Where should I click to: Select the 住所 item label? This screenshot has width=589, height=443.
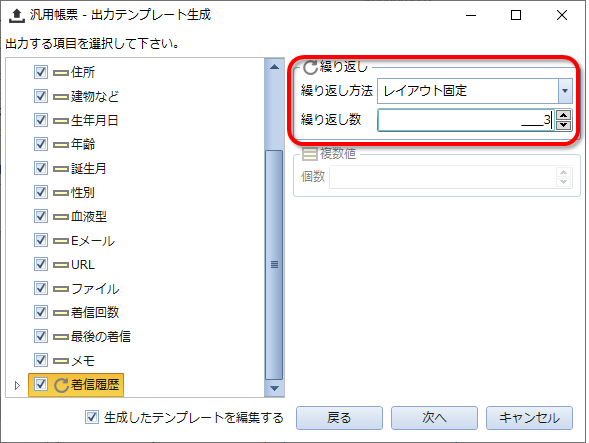coord(83,72)
